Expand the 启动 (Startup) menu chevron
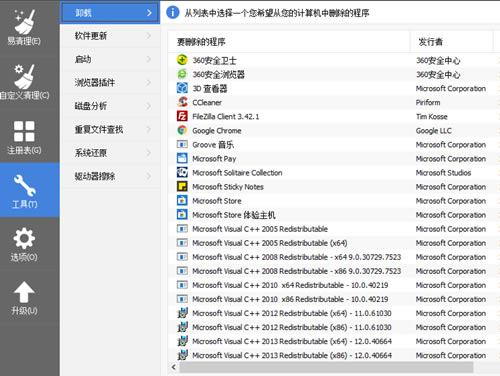Viewport: 500px width, 376px height. click(x=149, y=59)
